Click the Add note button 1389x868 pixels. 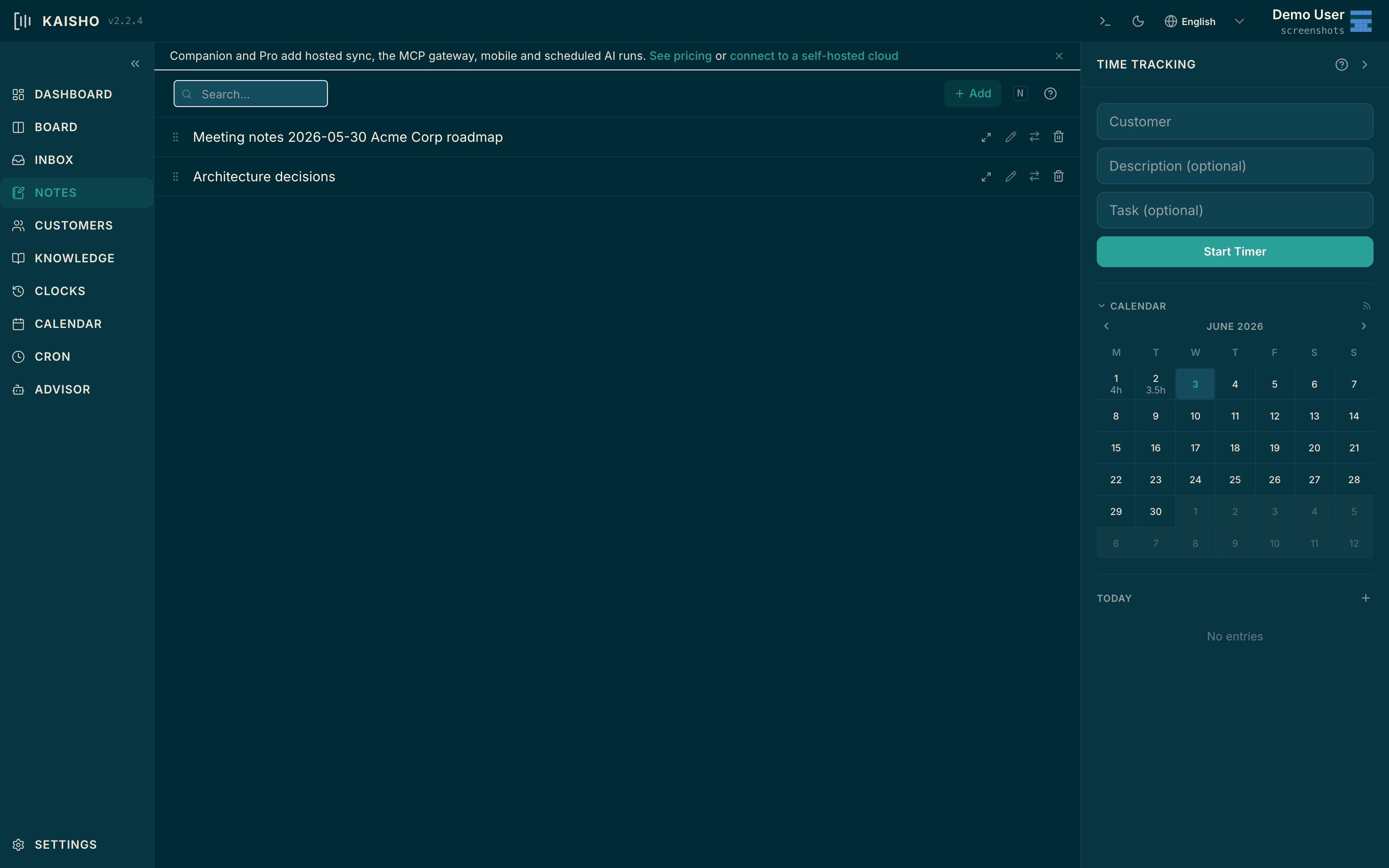click(973, 94)
